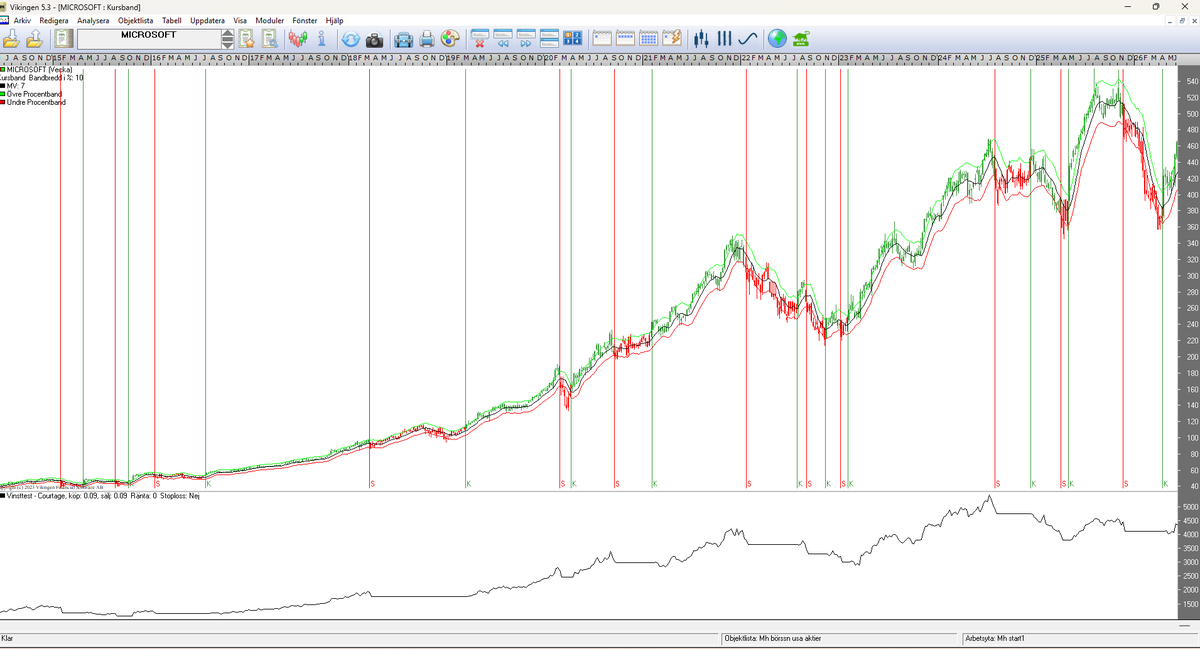Click the window icon with right arrows
The width and height of the screenshot is (1200, 649).
click(x=526, y=39)
